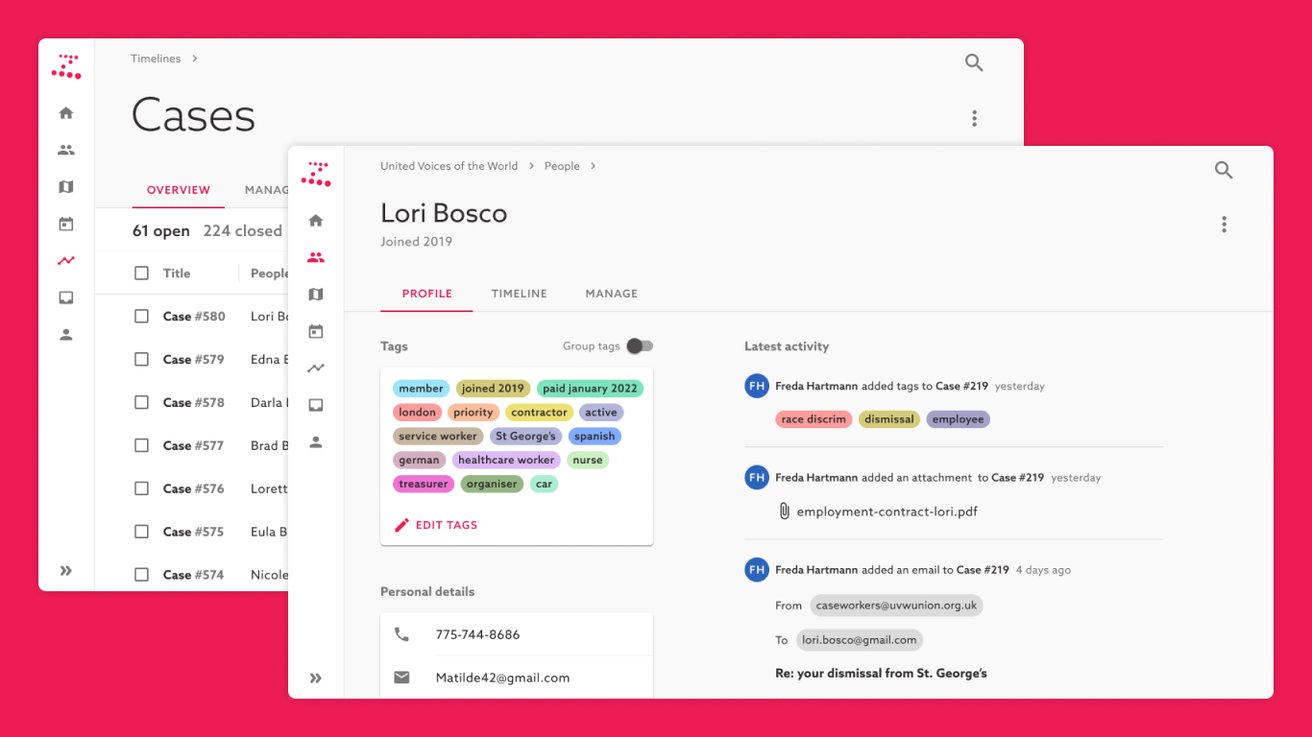Toggle the Group tags switch

pyautogui.click(x=639, y=346)
